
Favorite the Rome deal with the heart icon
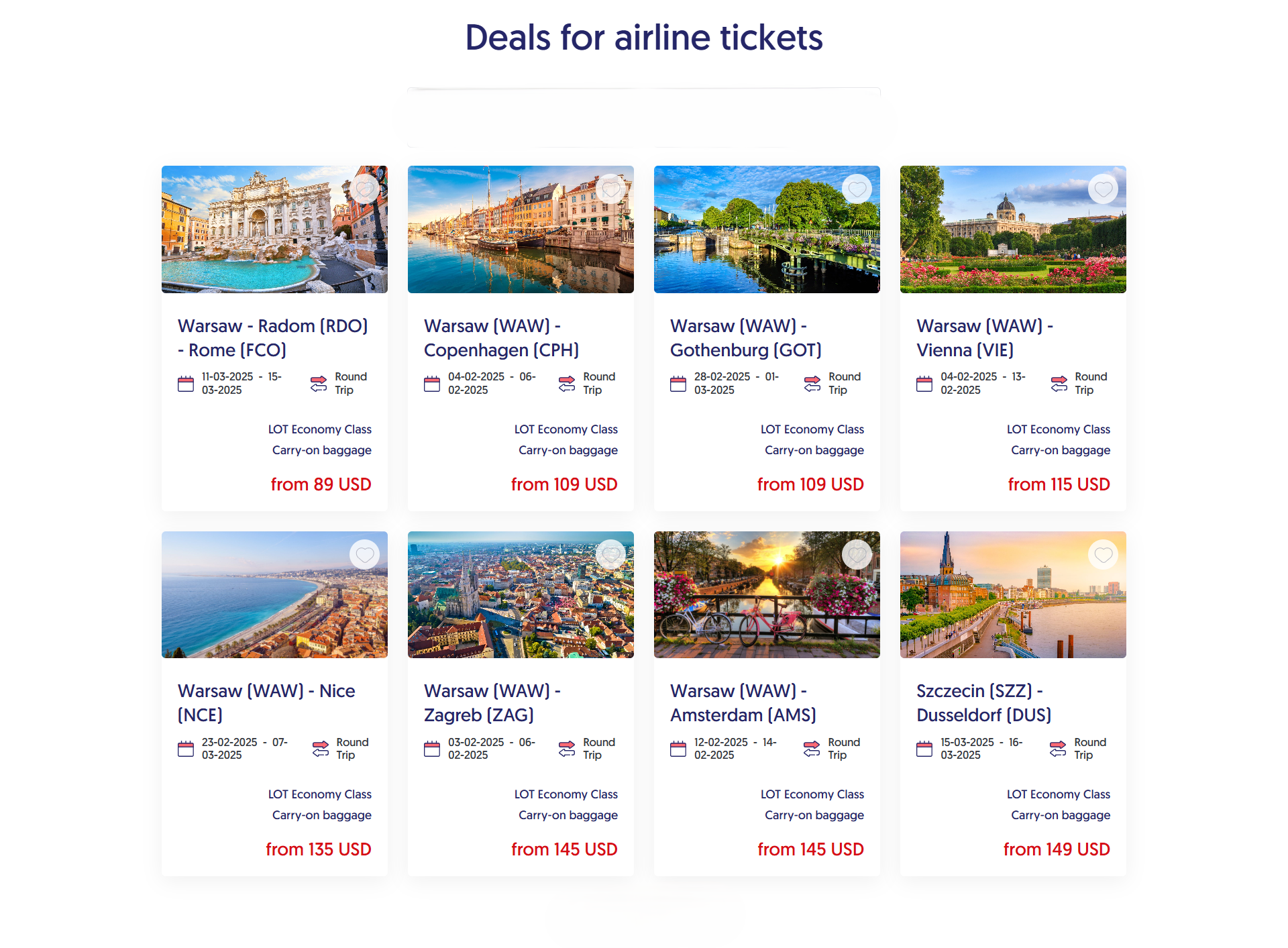365,189
